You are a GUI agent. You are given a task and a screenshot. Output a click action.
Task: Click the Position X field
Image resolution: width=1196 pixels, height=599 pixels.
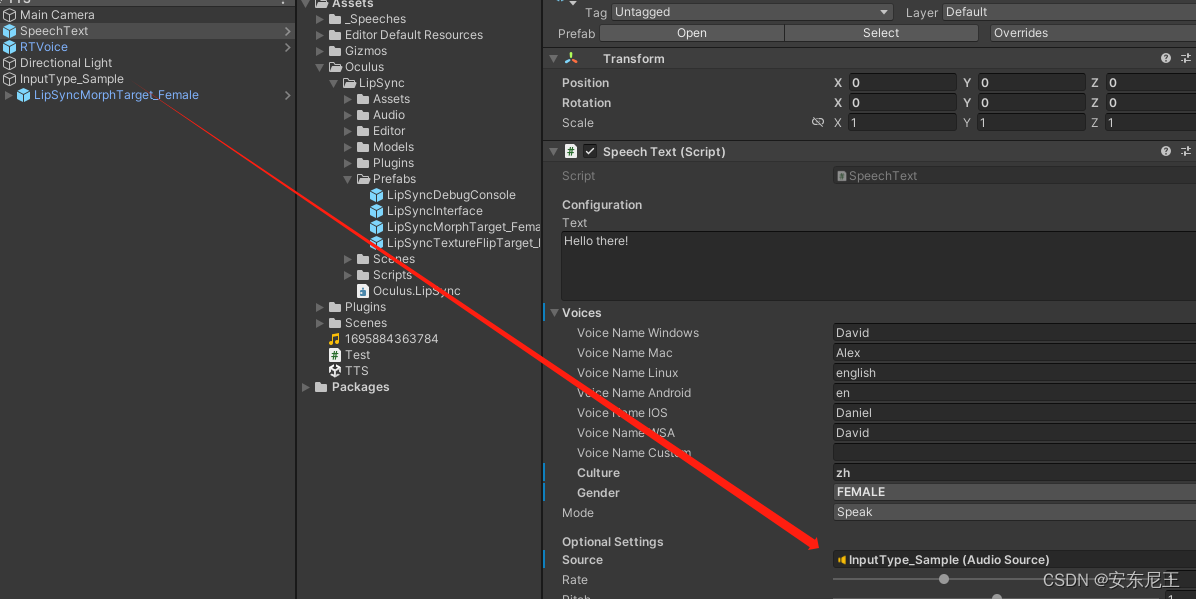902,82
